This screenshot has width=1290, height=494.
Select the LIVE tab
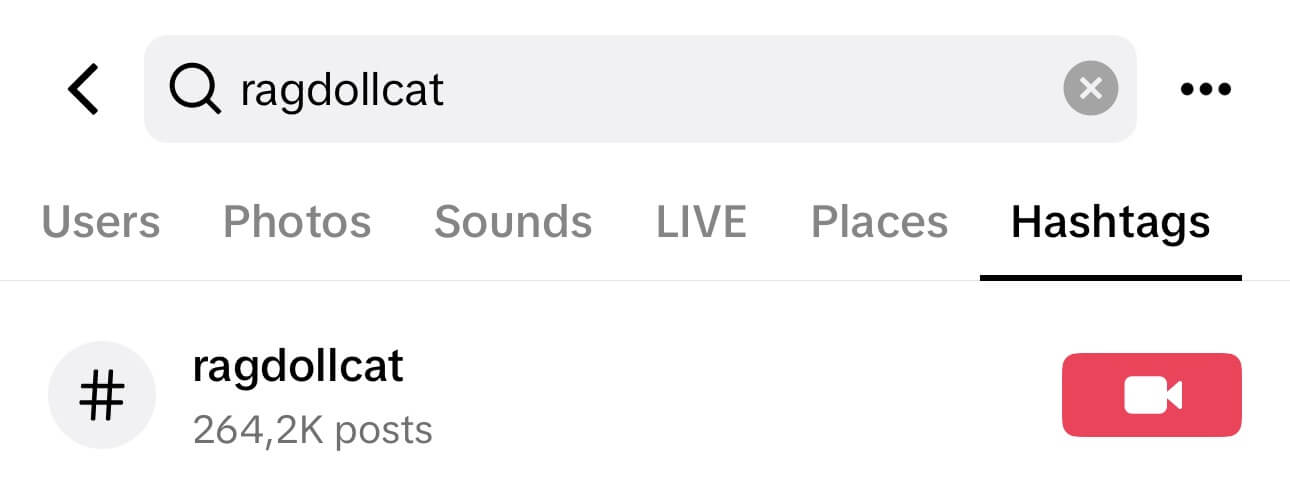701,221
